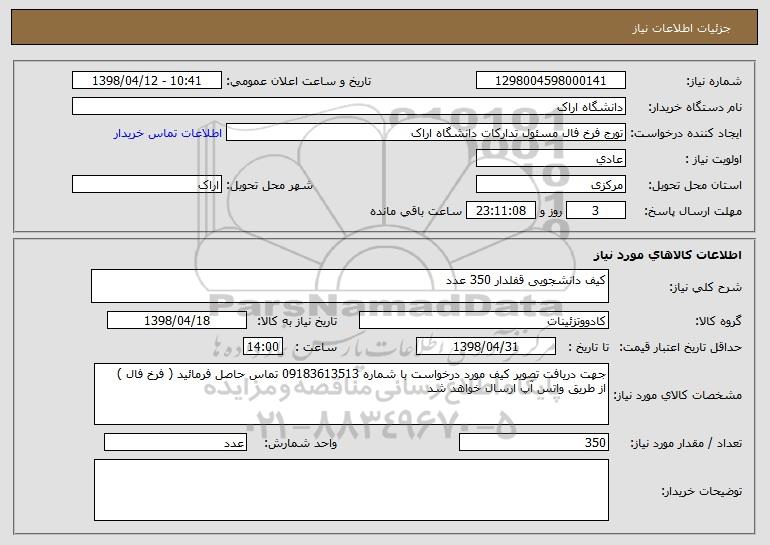Click the اطلاعات کالاهای مورد نیاز section heading
Image resolution: width=770 pixels, height=545 pixels.
(x=667, y=255)
